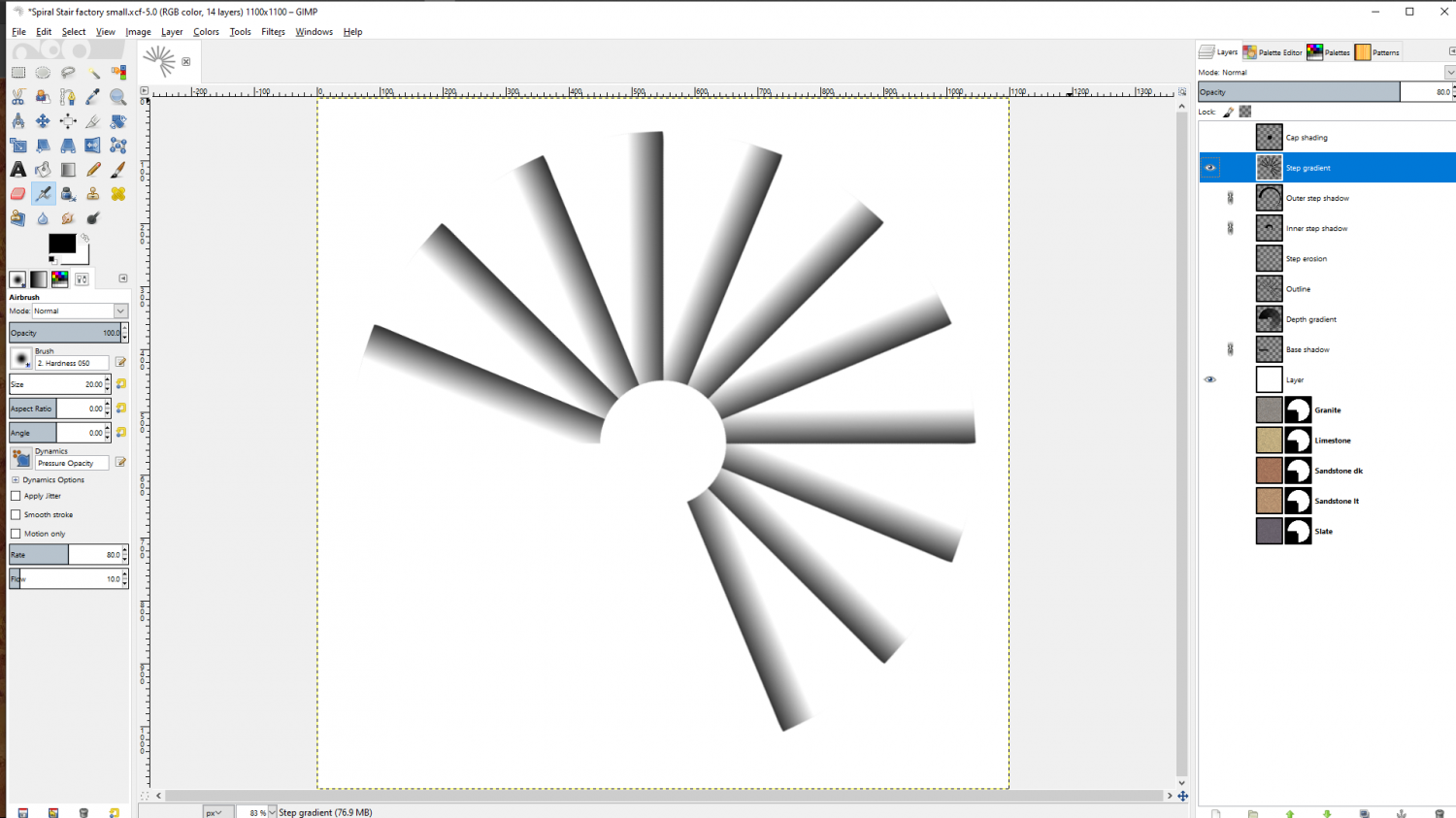Image resolution: width=1456 pixels, height=818 pixels.
Task: Open the tool options panel menu arrow
Action: pos(123,278)
